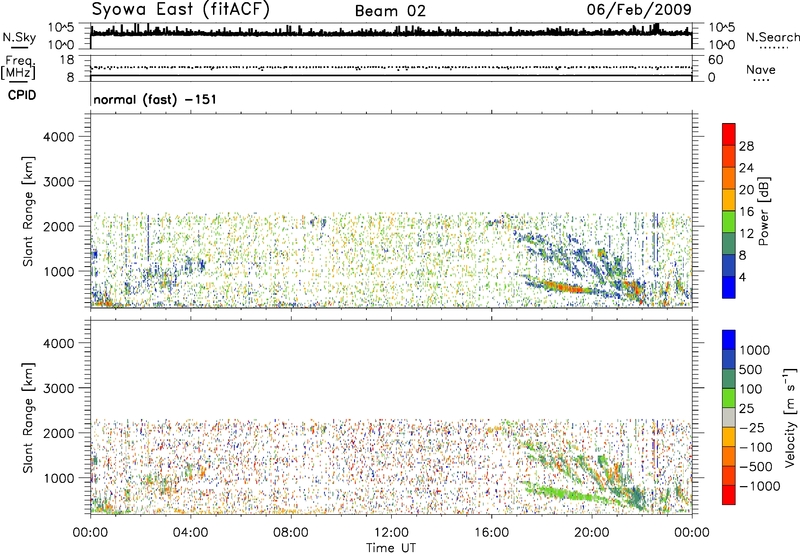Select the "Beam 02" header text

tap(390, 11)
